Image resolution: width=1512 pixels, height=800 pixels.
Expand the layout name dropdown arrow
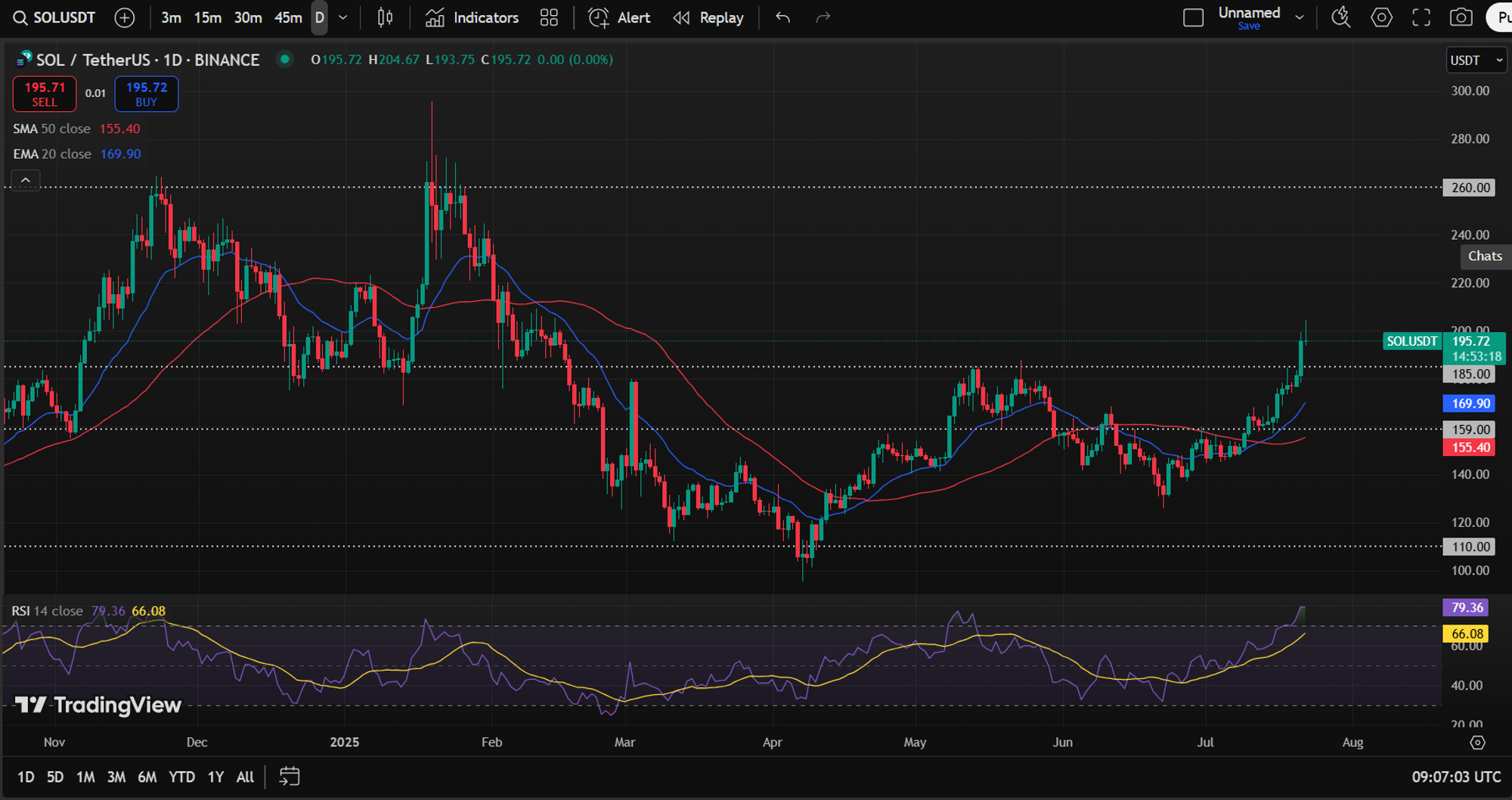point(1300,17)
